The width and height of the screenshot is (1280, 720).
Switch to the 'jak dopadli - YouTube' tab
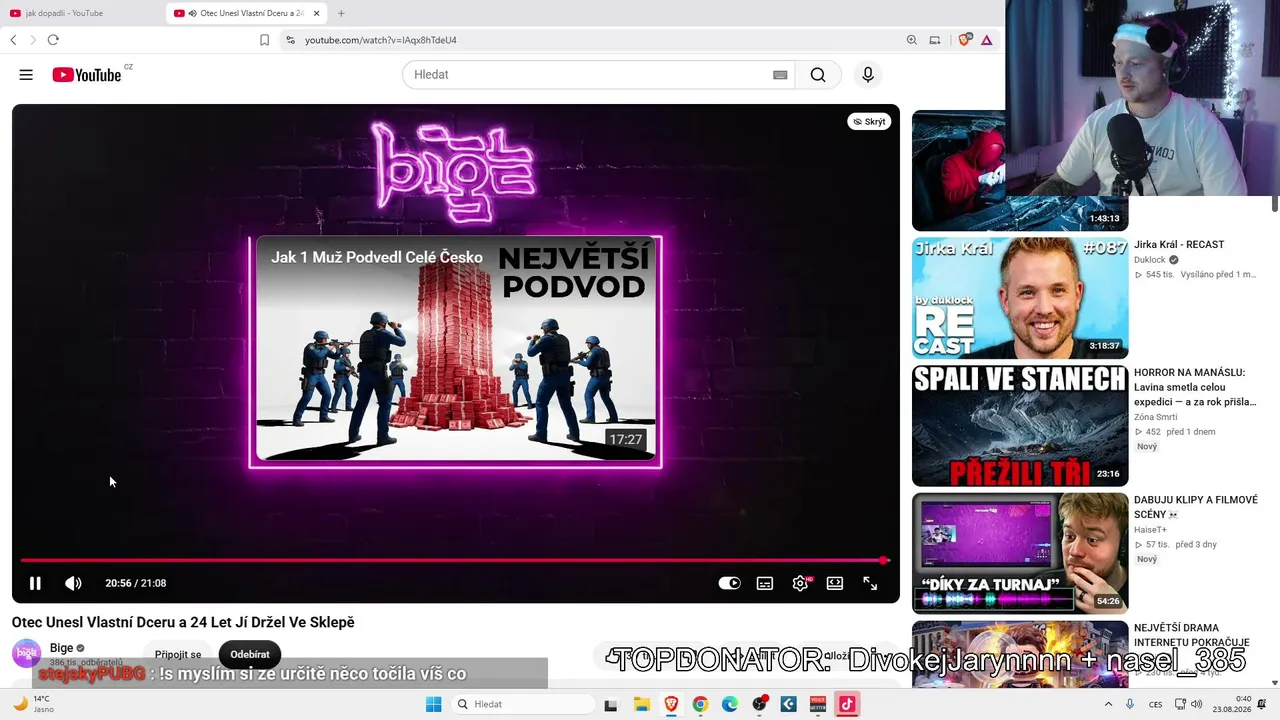[82, 13]
